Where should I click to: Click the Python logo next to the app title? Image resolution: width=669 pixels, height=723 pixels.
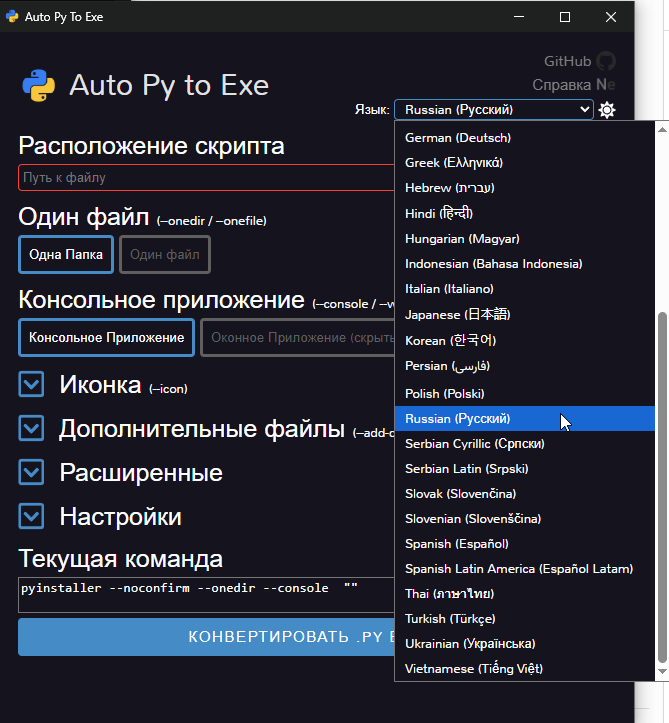39,85
